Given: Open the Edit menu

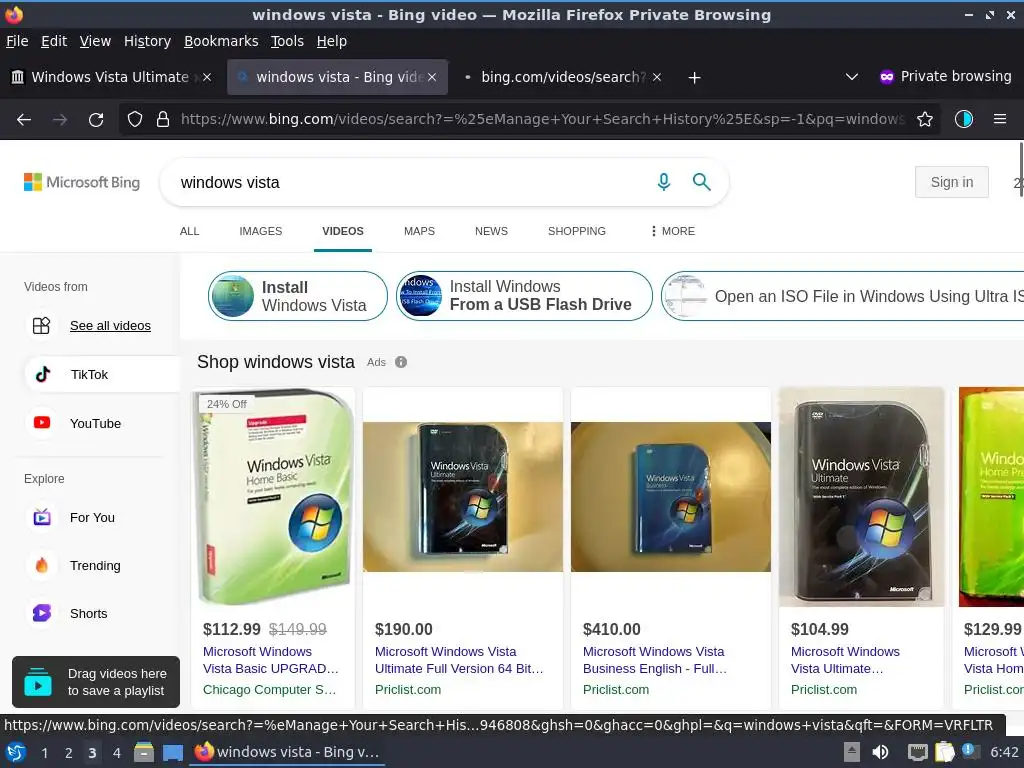Looking at the screenshot, I should pos(54,41).
